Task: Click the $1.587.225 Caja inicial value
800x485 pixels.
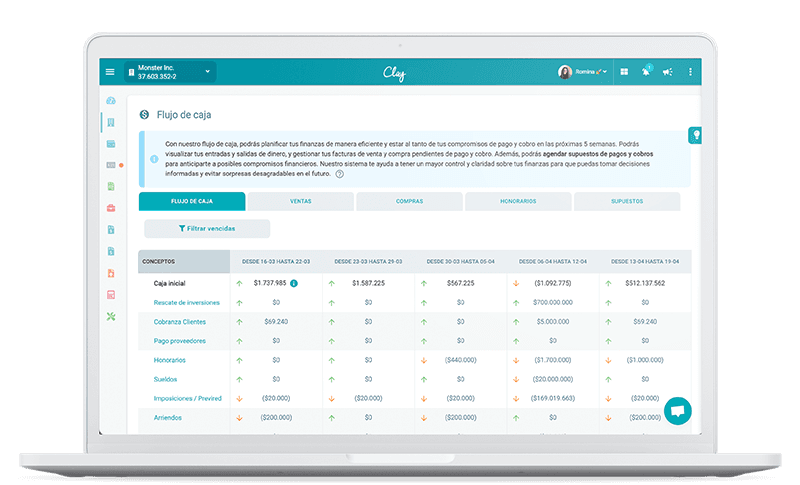Action: click(368, 283)
